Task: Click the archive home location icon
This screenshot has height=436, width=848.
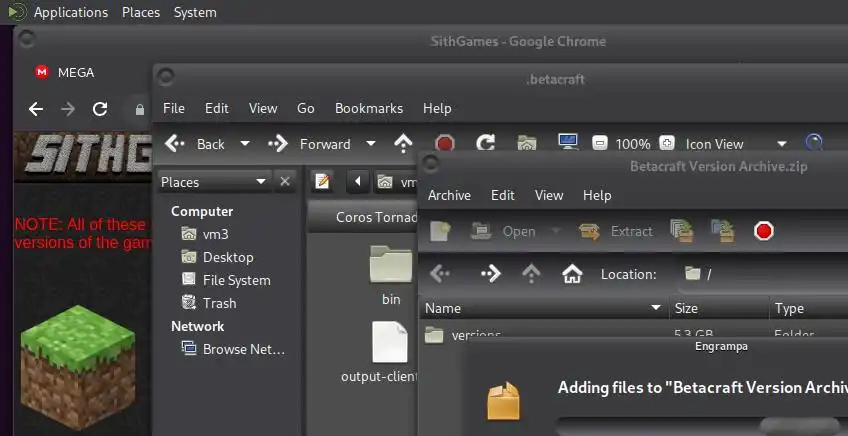Action: click(x=572, y=274)
